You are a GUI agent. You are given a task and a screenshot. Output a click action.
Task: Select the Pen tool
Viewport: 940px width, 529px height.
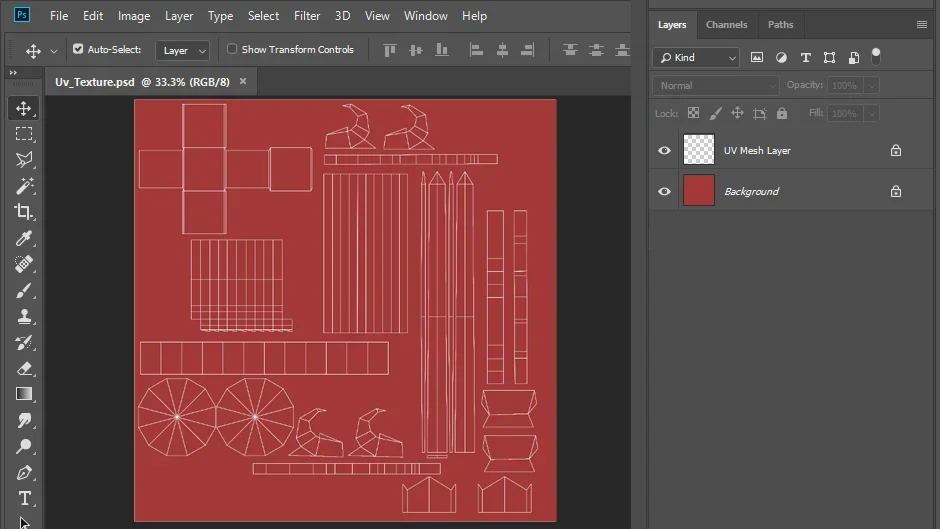point(24,473)
